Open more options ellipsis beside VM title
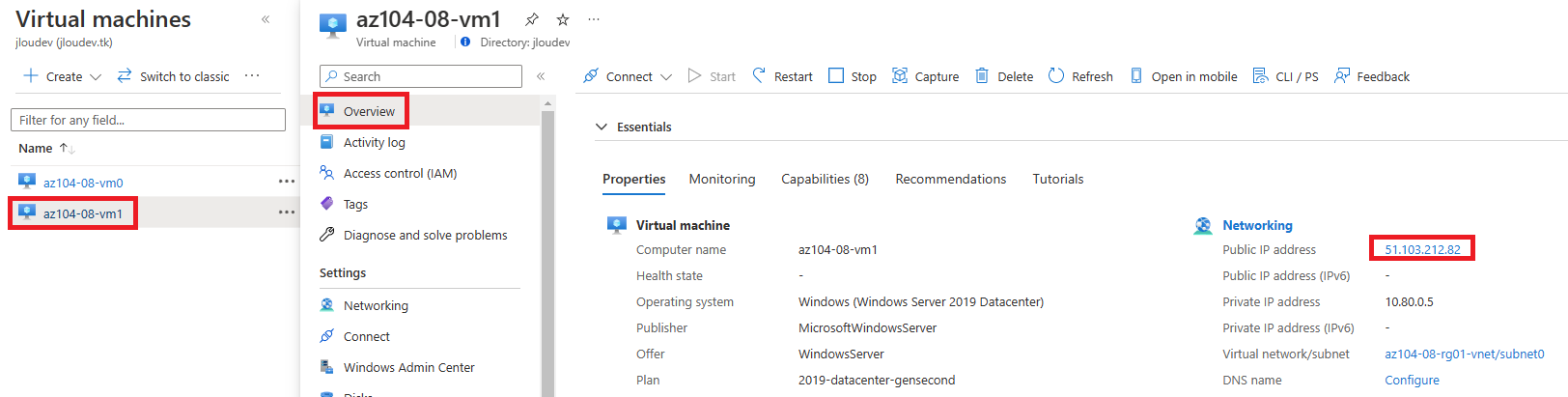 point(594,19)
